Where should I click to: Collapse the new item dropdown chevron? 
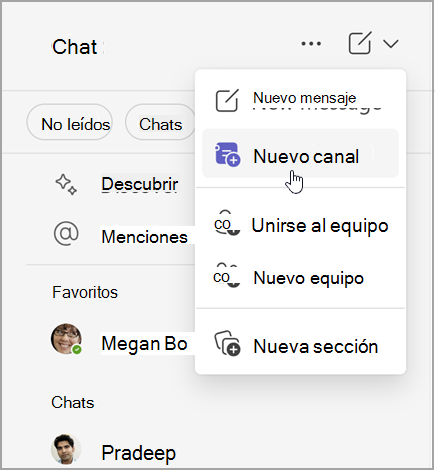pos(391,44)
